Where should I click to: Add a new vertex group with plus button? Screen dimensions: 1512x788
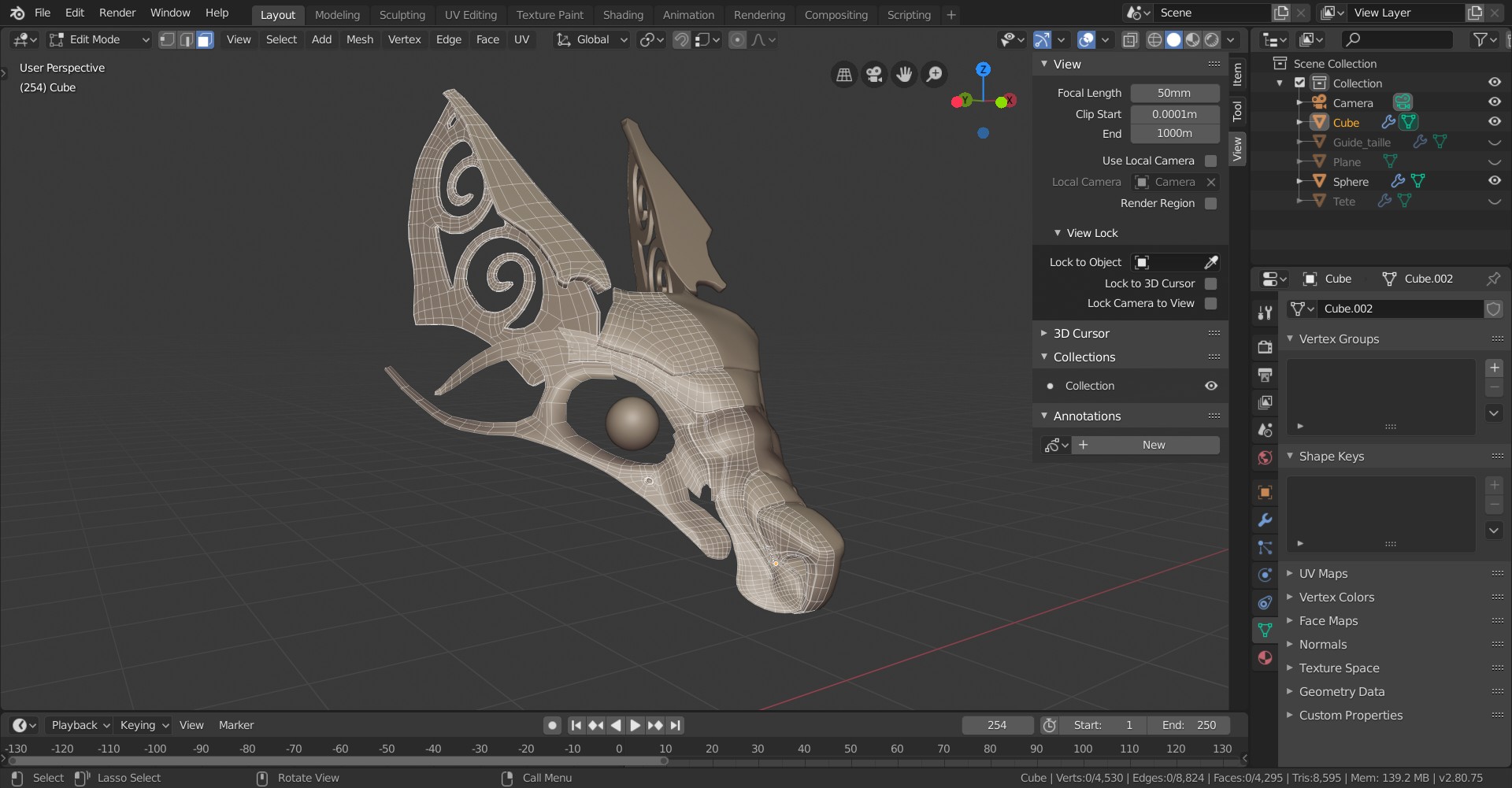click(1494, 368)
